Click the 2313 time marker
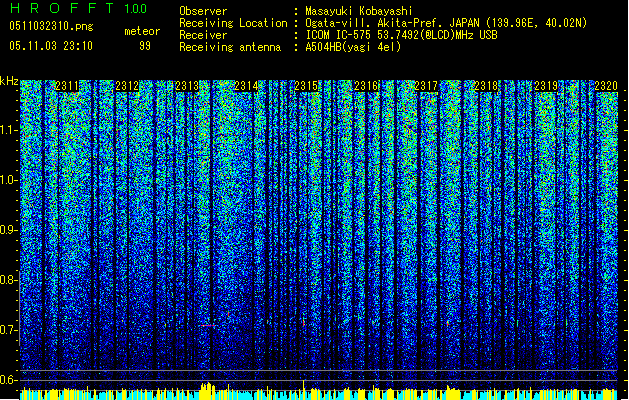This screenshot has width=629, height=400. pos(187,86)
